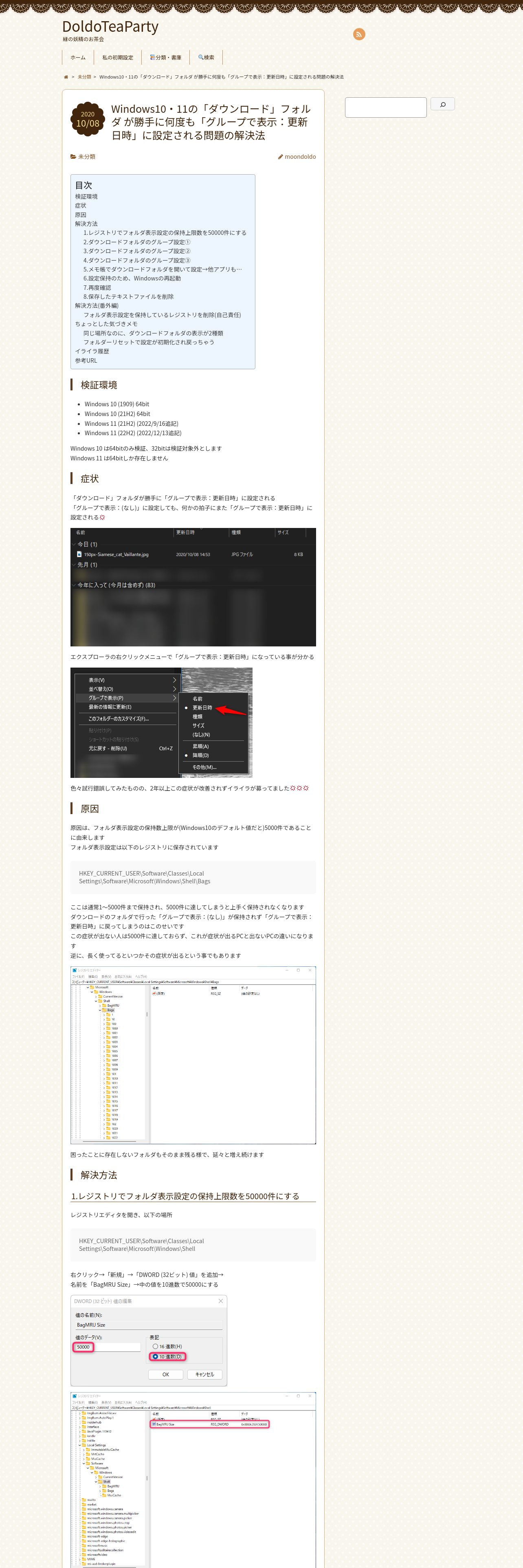
Task: Open the registry screenshot highlighting BagMRU Size
Action: (193, 1480)
